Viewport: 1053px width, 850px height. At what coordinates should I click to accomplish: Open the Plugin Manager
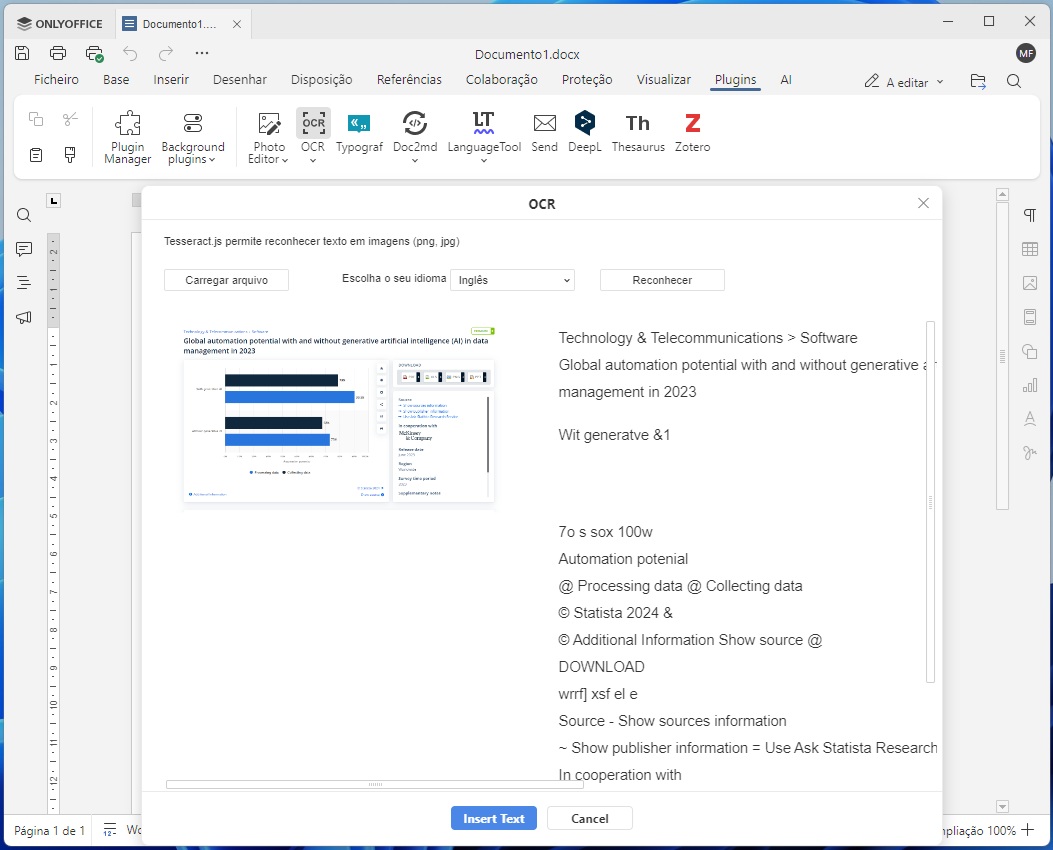pyautogui.click(x=128, y=137)
